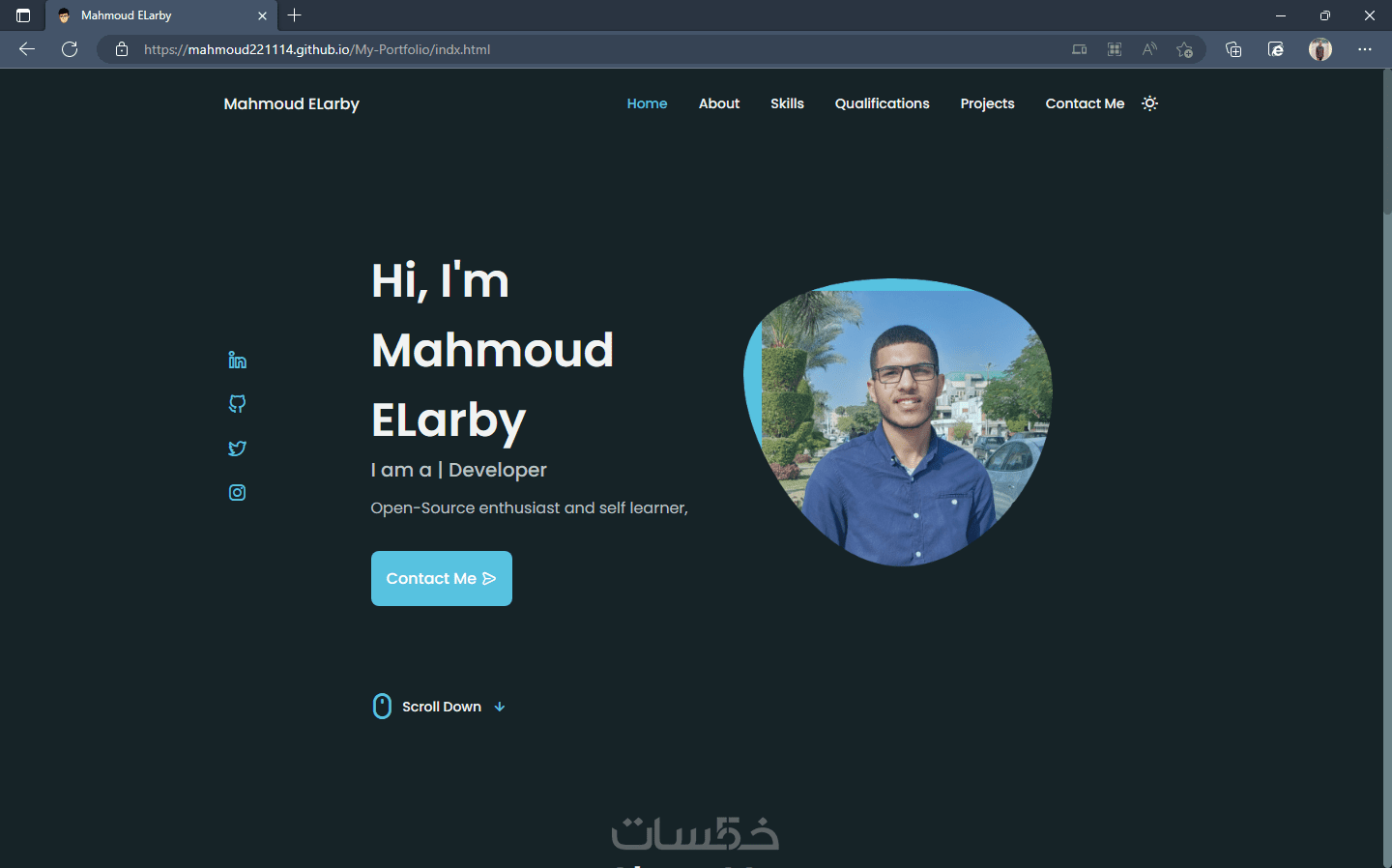Open the browser settings ellipsis menu
This screenshot has width=1392, height=868.
tap(1365, 49)
